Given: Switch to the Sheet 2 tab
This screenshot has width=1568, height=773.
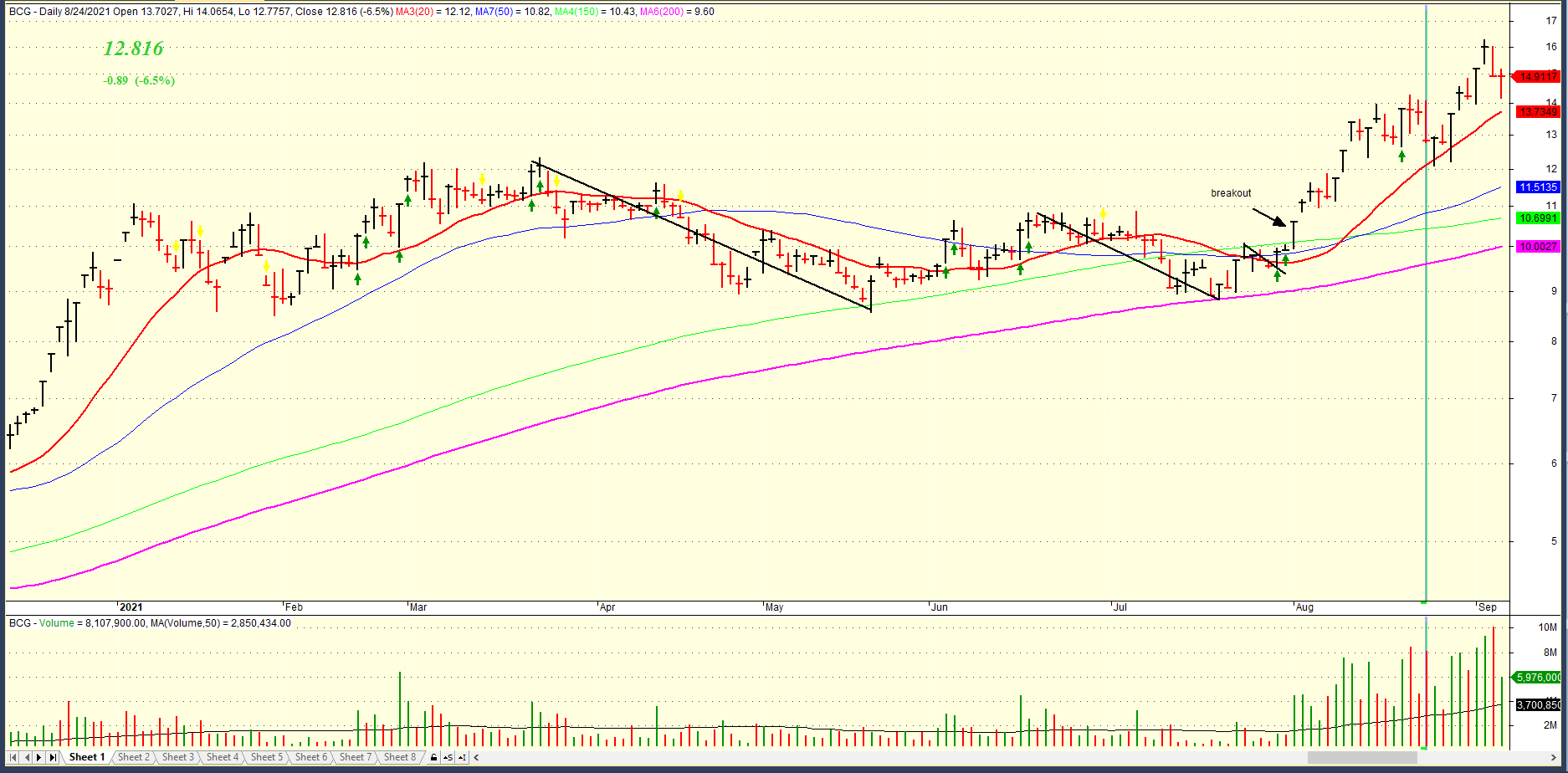Looking at the screenshot, I should coord(133,757).
